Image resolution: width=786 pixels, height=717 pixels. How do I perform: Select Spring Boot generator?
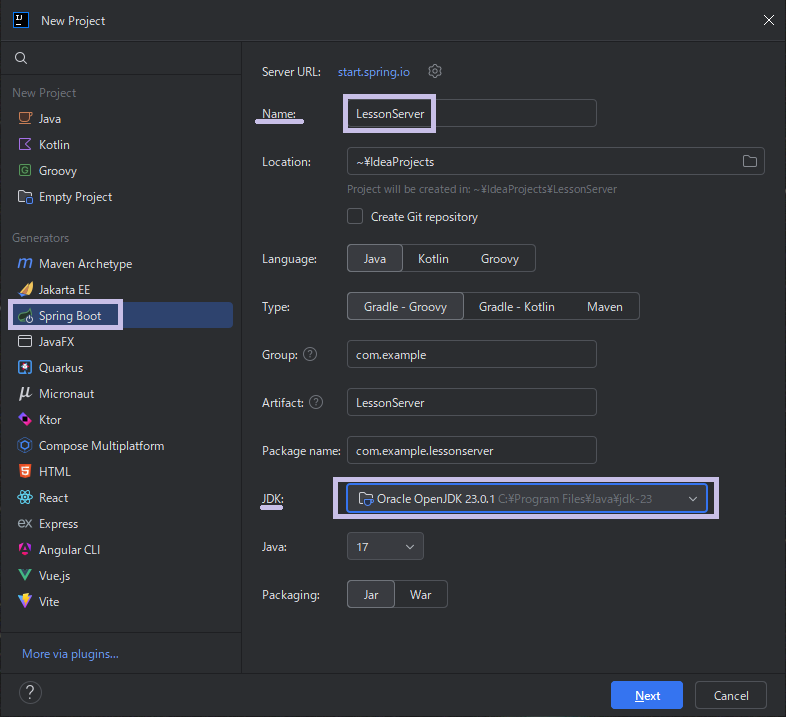(121, 315)
